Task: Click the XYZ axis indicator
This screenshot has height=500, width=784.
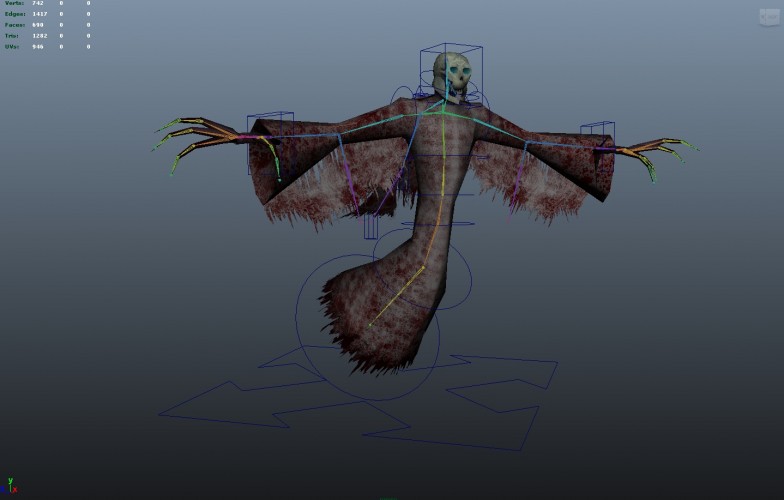Action: point(10,486)
